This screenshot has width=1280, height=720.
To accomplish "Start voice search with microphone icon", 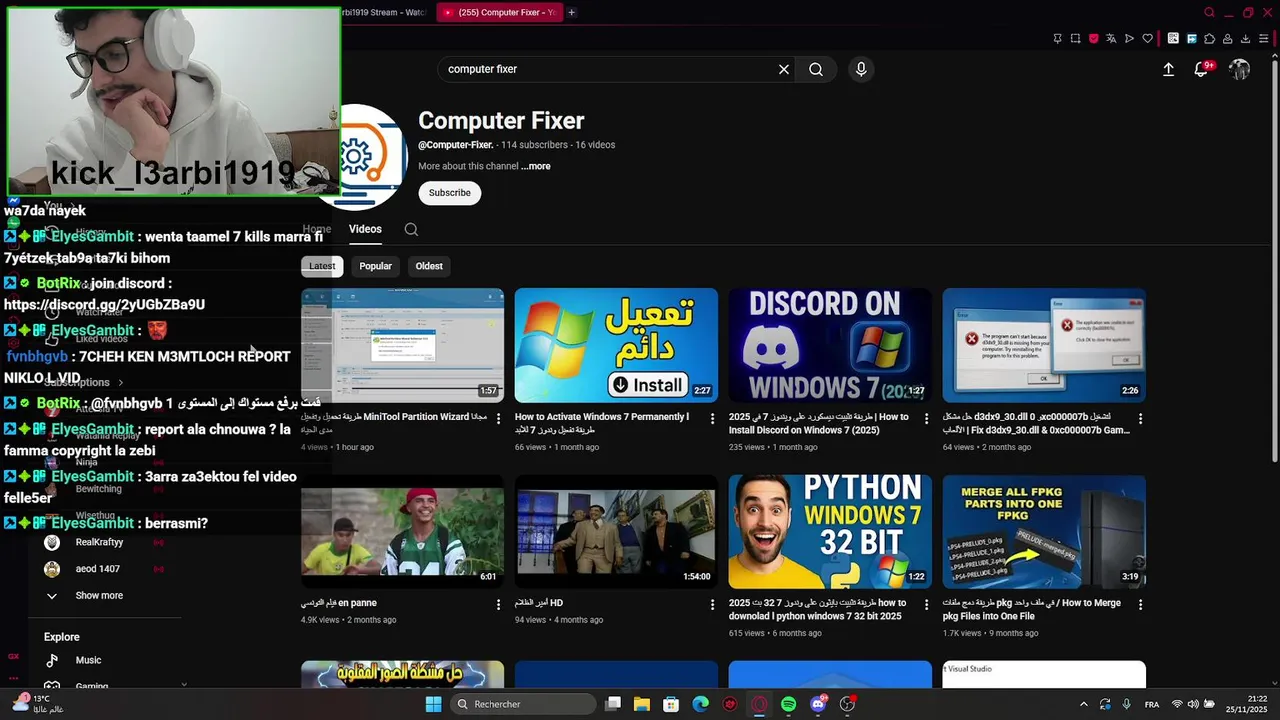I will tap(861, 69).
